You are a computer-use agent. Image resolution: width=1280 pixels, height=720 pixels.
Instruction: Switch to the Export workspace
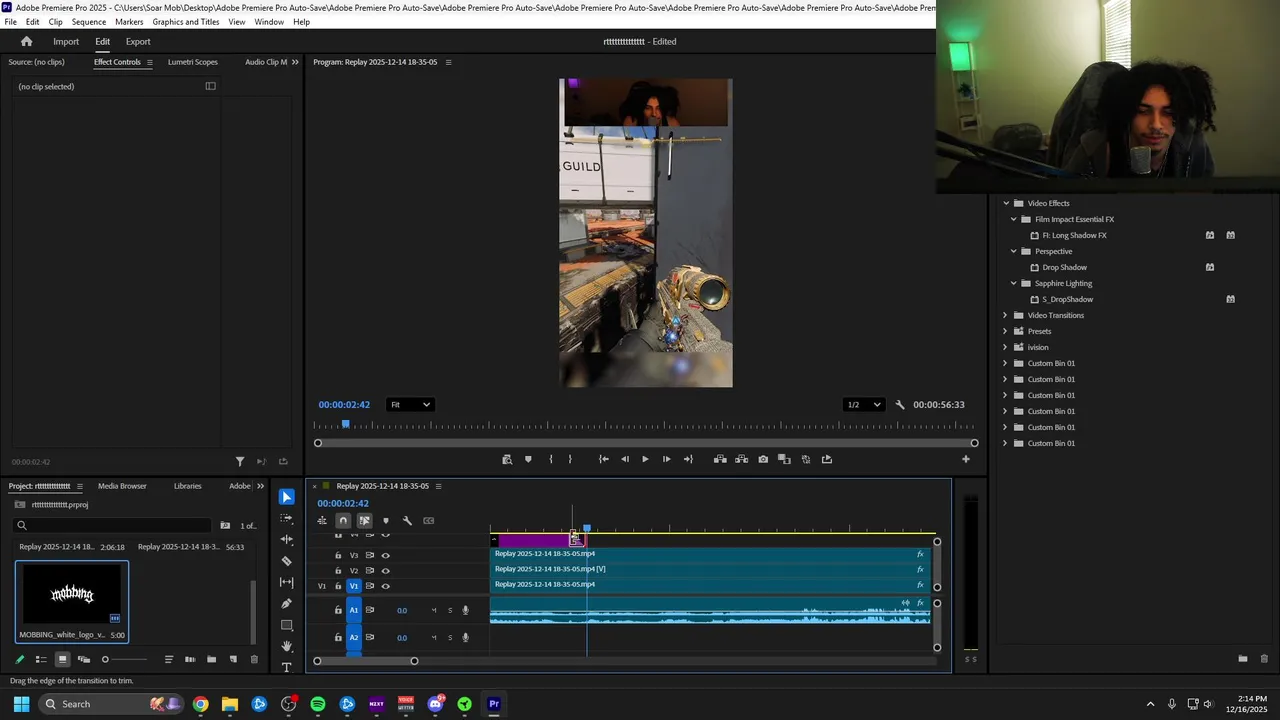pyautogui.click(x=138, y=42)
